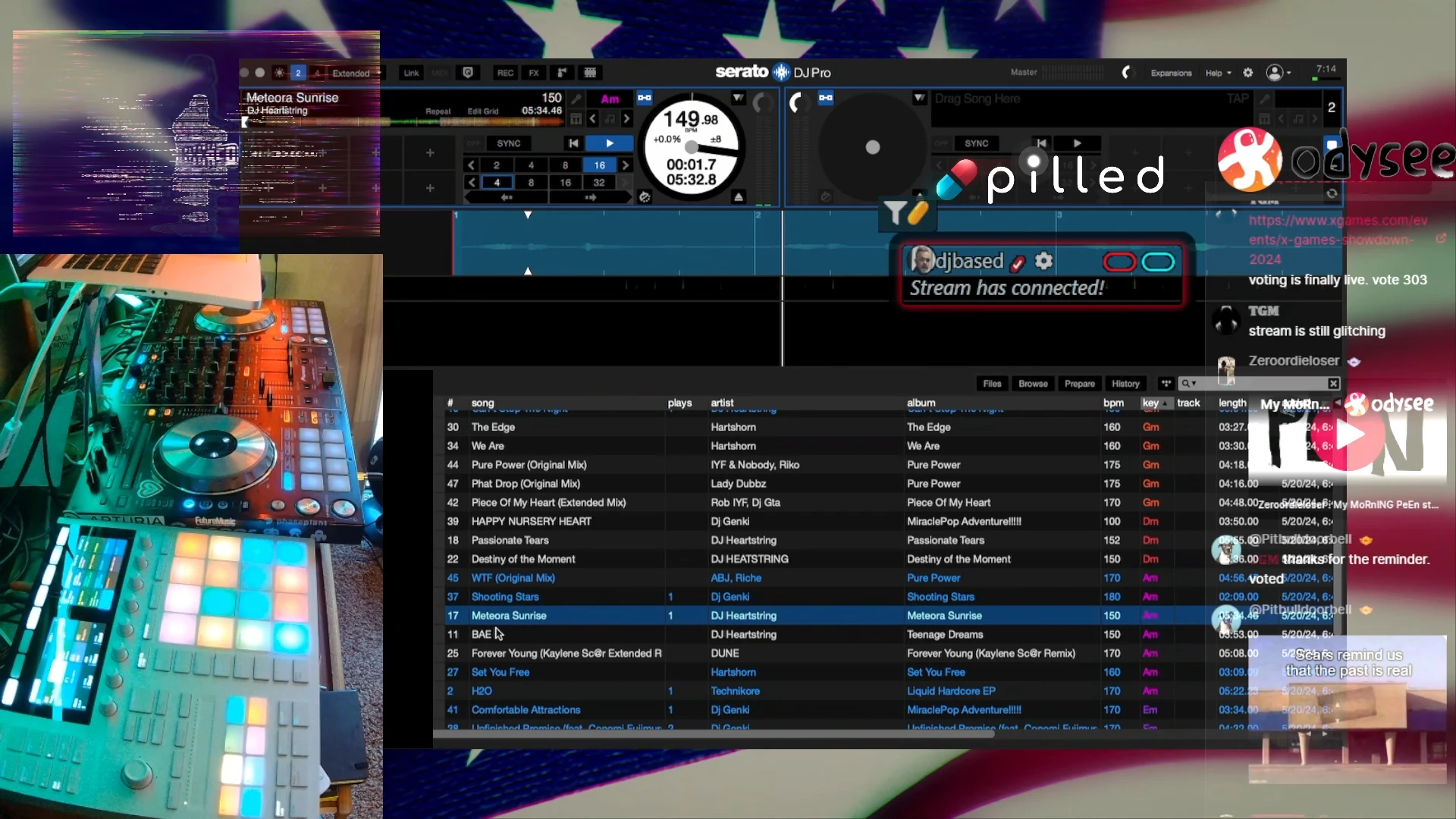
Task: Play deck 1 track
Action: click(x=610, y=143)
